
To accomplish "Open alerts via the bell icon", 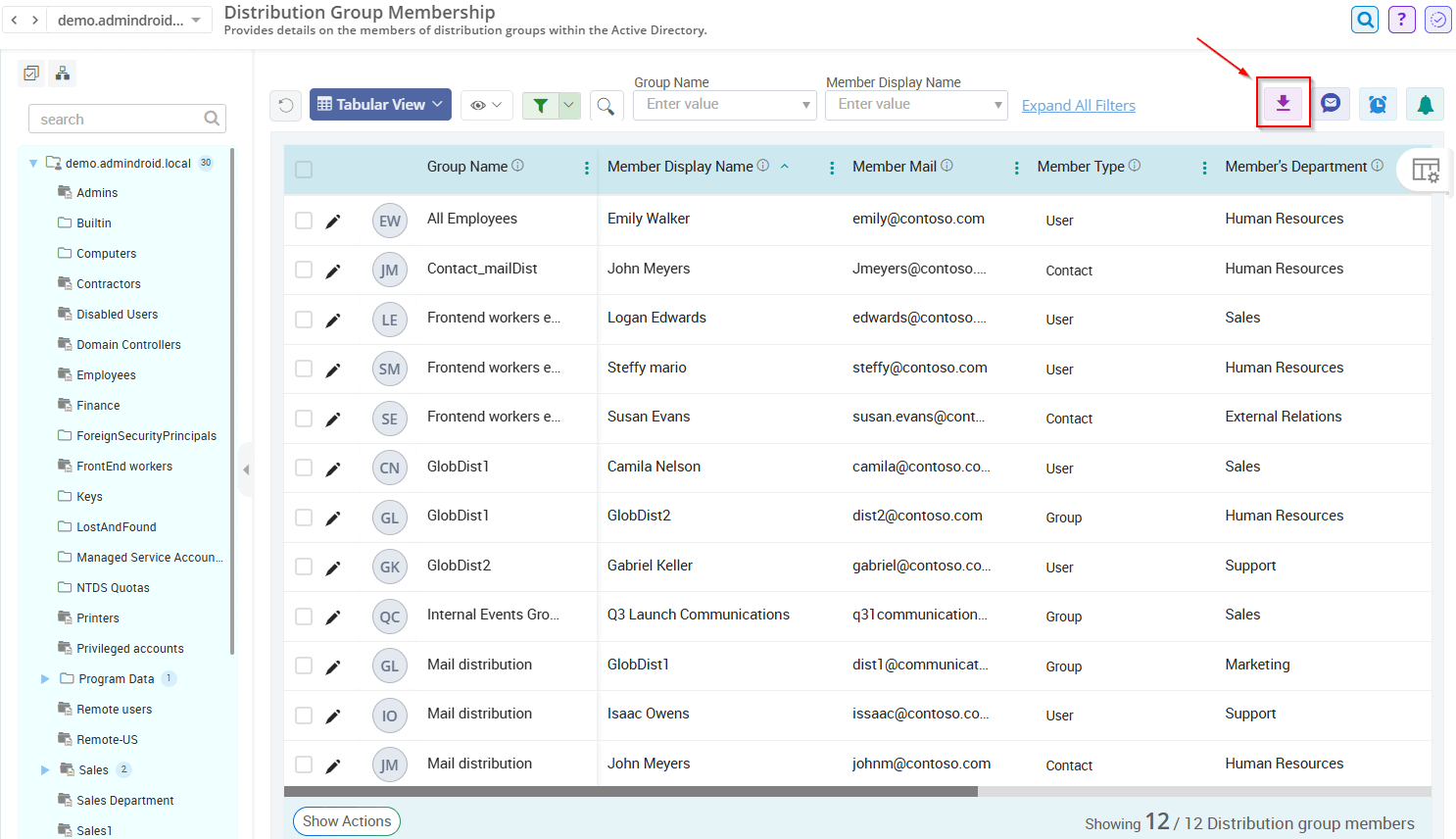I will tap(1425, 103).
